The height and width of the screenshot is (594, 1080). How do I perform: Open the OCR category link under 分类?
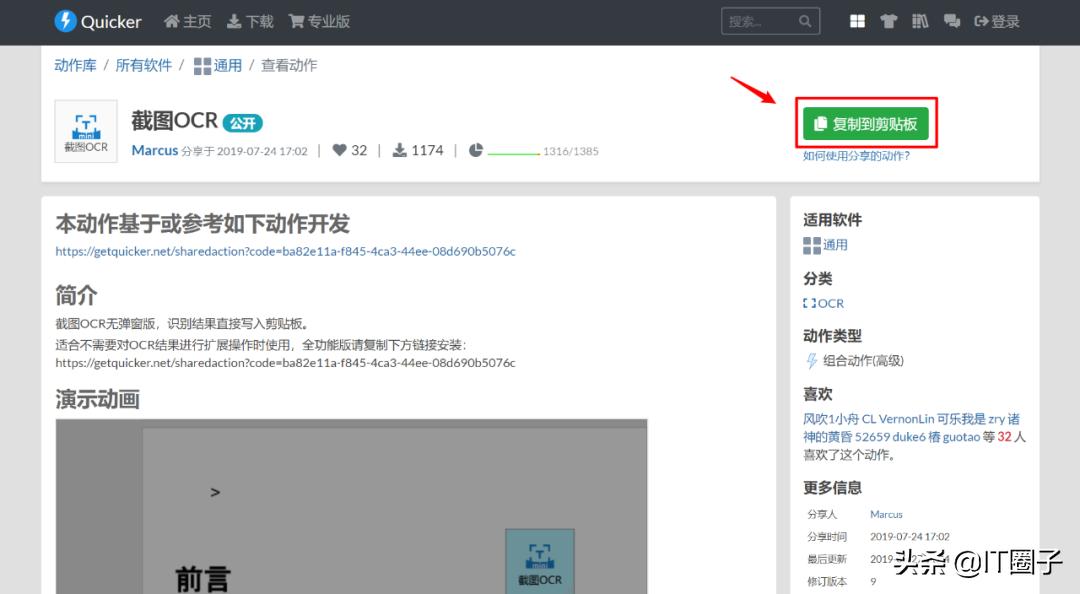(x=822, y=303)
